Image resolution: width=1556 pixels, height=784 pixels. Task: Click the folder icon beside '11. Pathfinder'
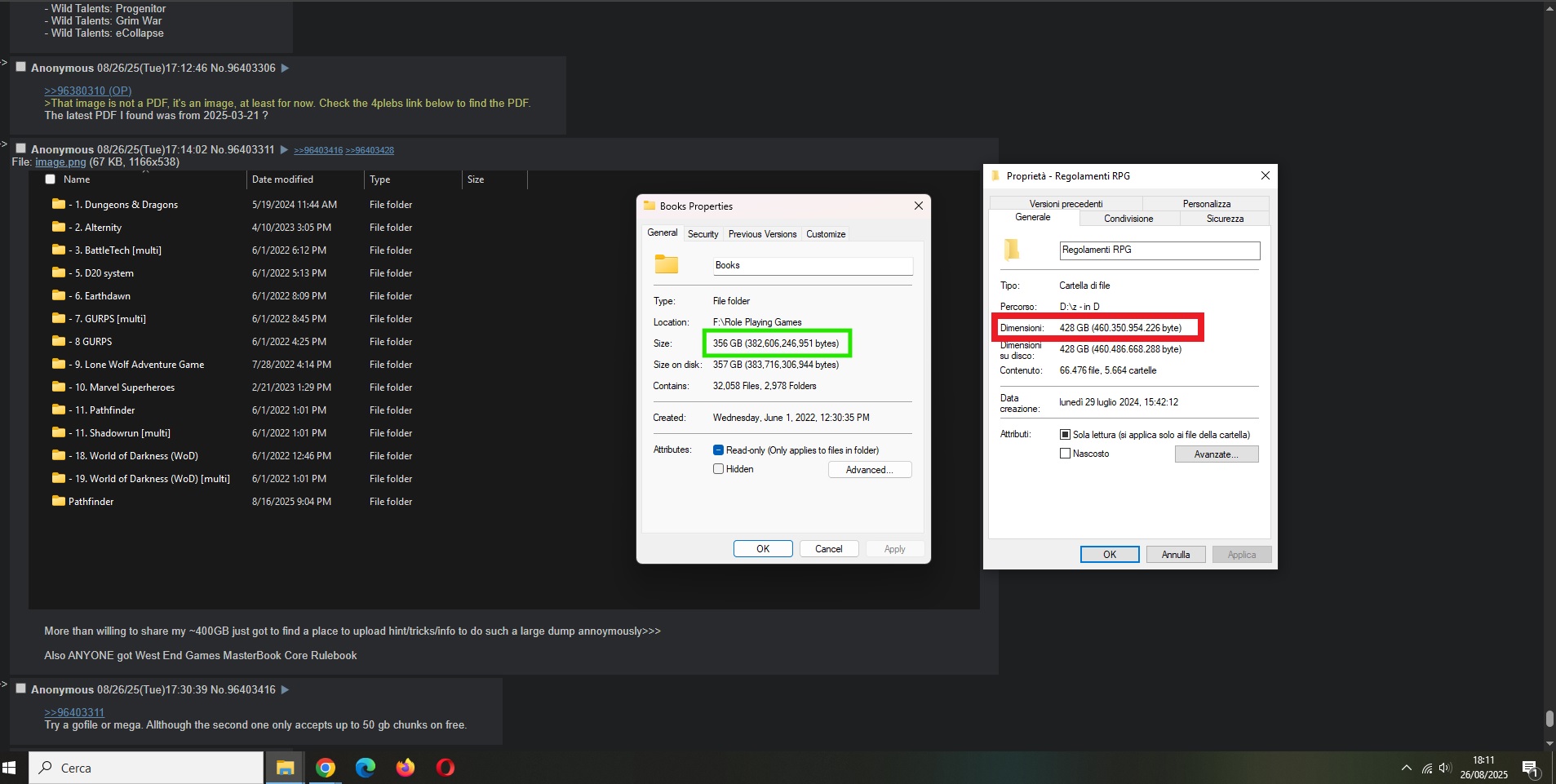pos(59,410)
